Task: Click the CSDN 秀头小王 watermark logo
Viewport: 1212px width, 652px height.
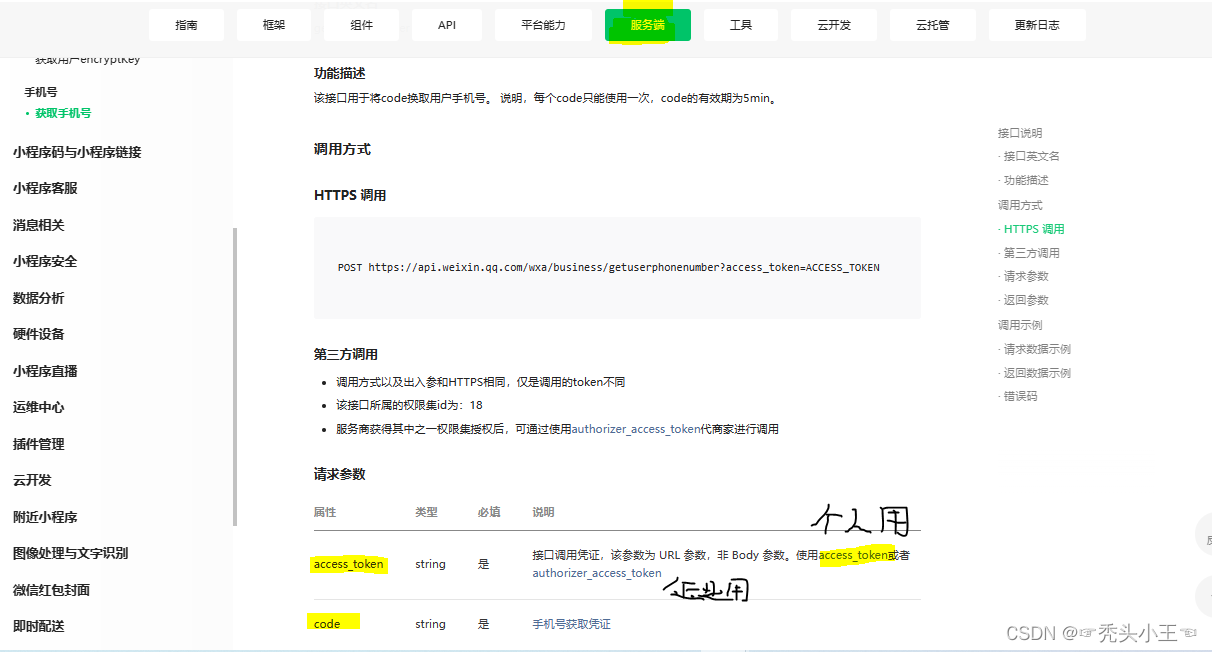Action: (1100, 633)
